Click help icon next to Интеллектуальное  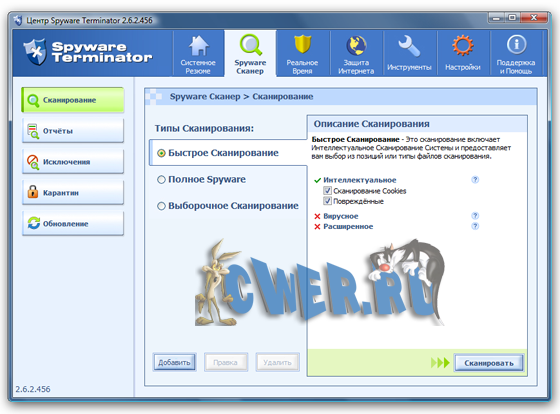[475, 180]
